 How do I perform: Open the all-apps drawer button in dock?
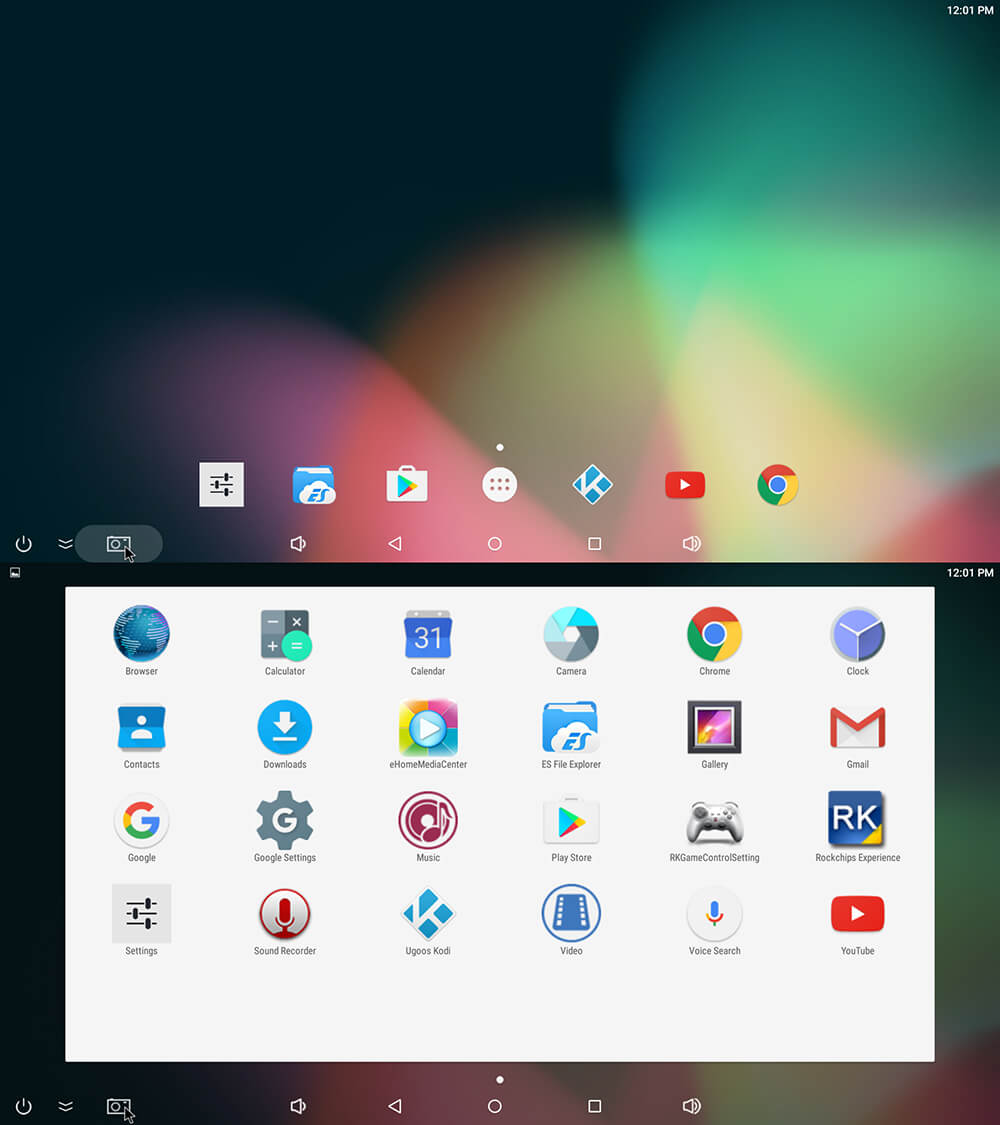click(499, 485)
